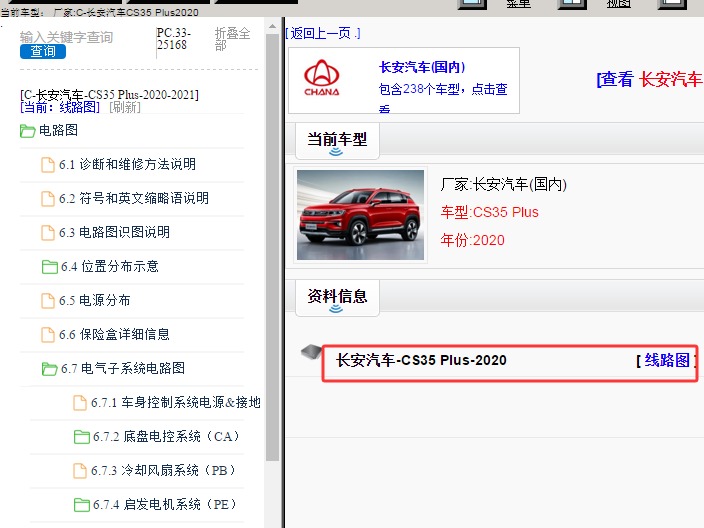Viewport: 704px width, 528px height.
Task: Click the page icon beside 6.7.1
Action: 80,403
